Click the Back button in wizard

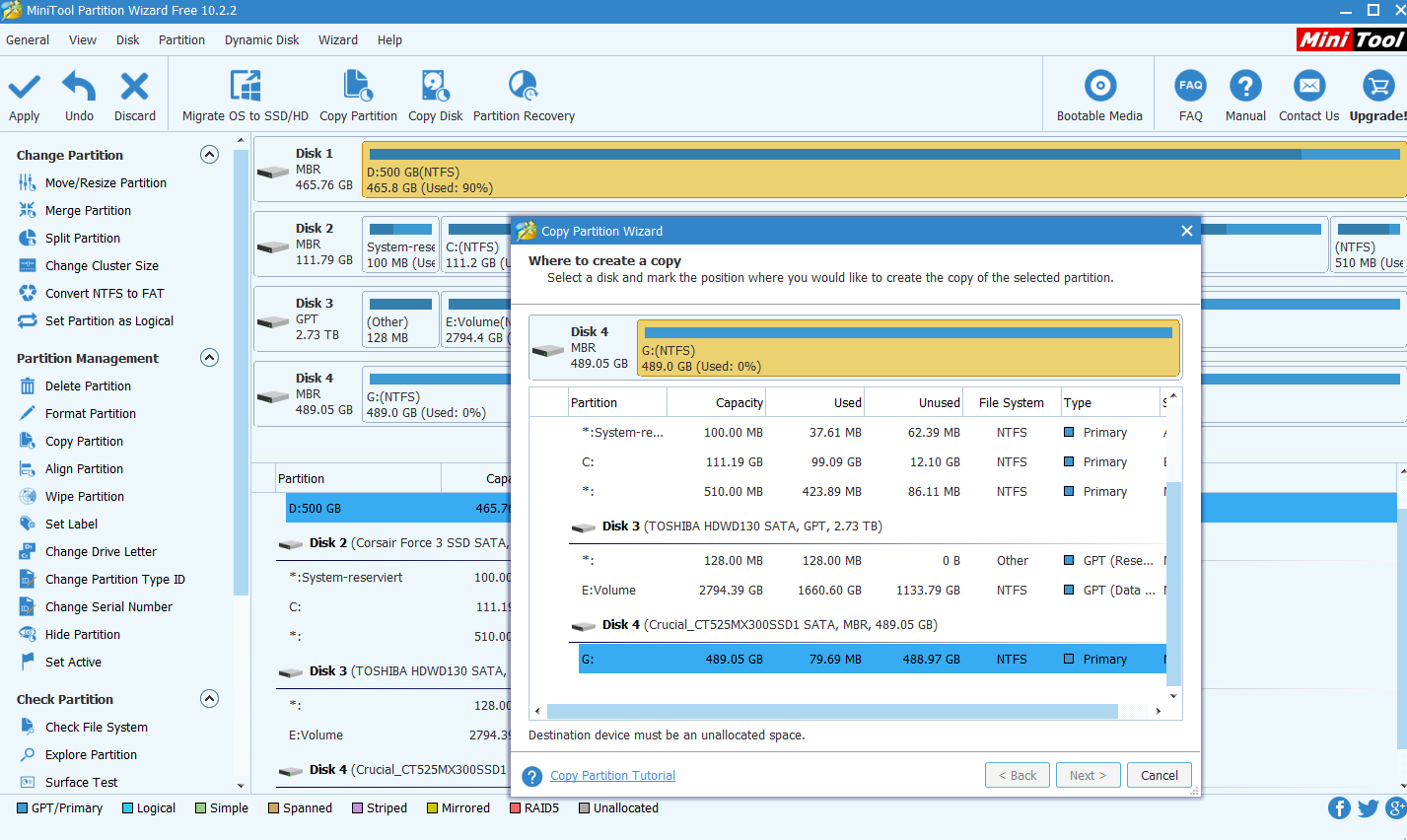1018,775
